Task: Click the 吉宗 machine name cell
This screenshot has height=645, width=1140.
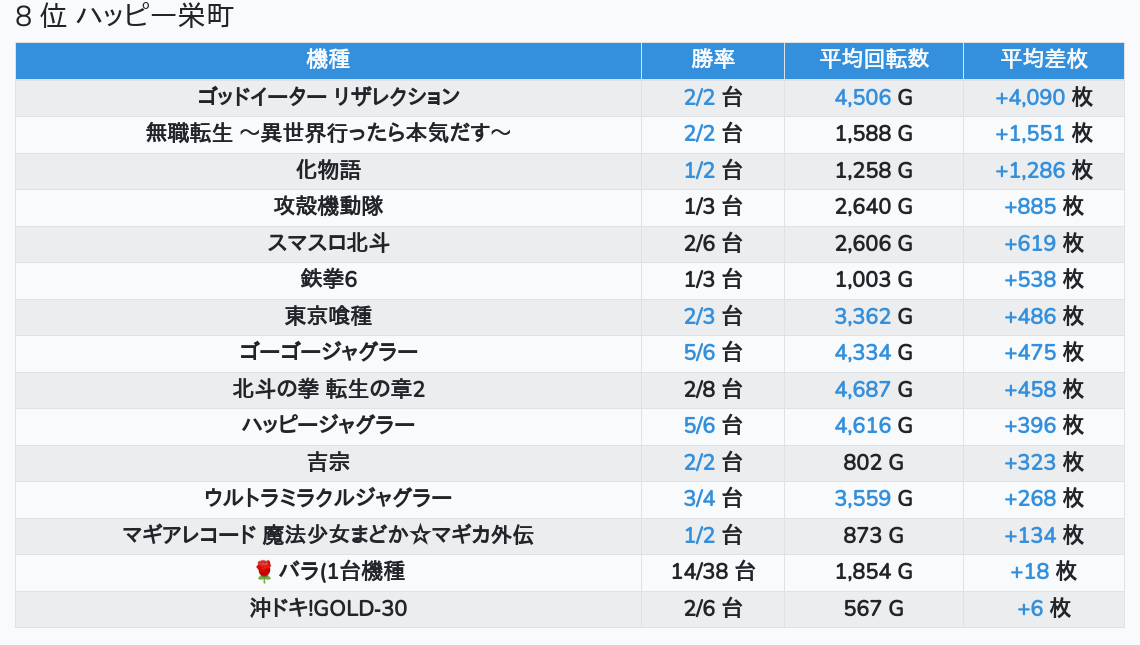Action: [328, 462]
